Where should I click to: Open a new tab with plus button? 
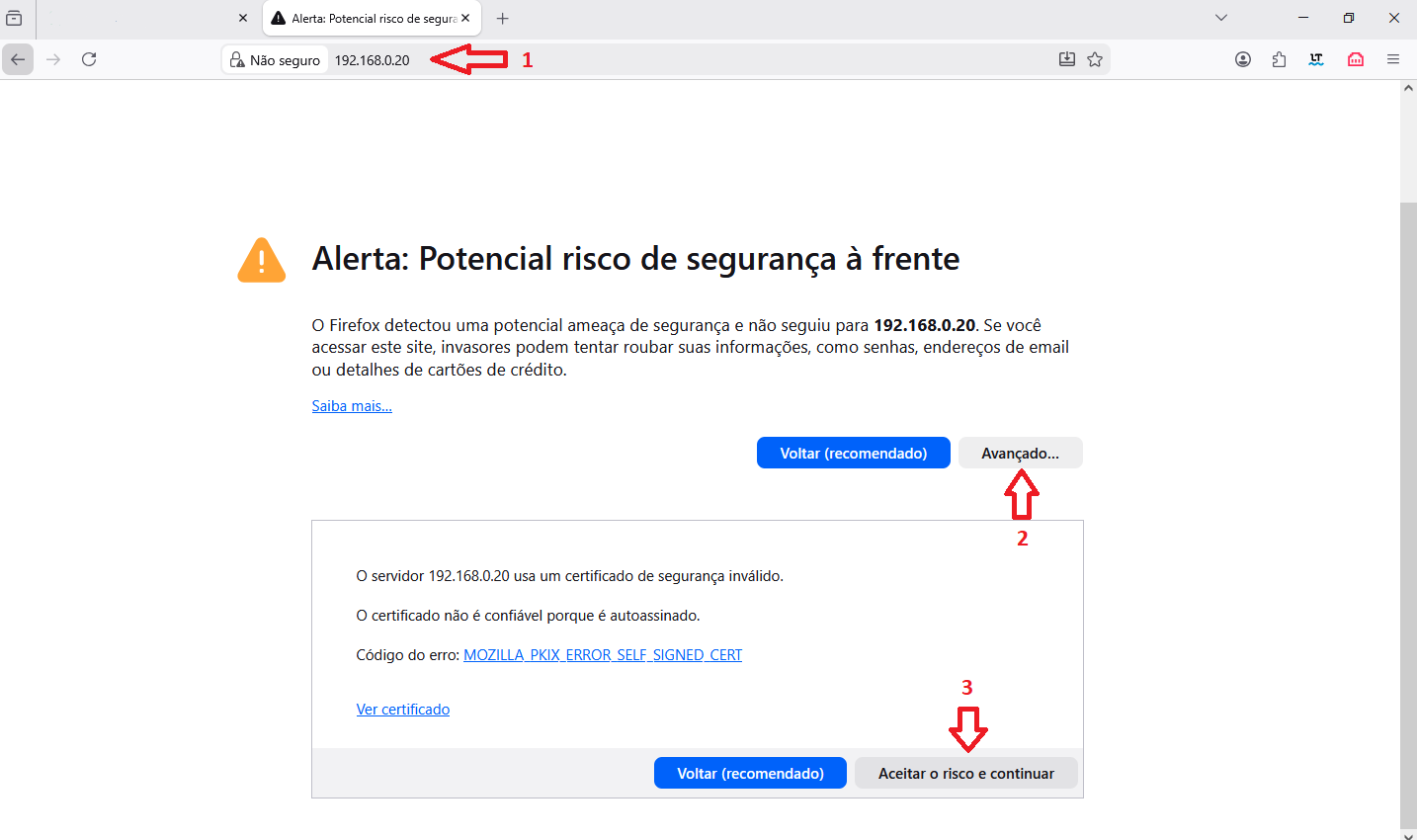pyautogui.click(x=502, y=18)
